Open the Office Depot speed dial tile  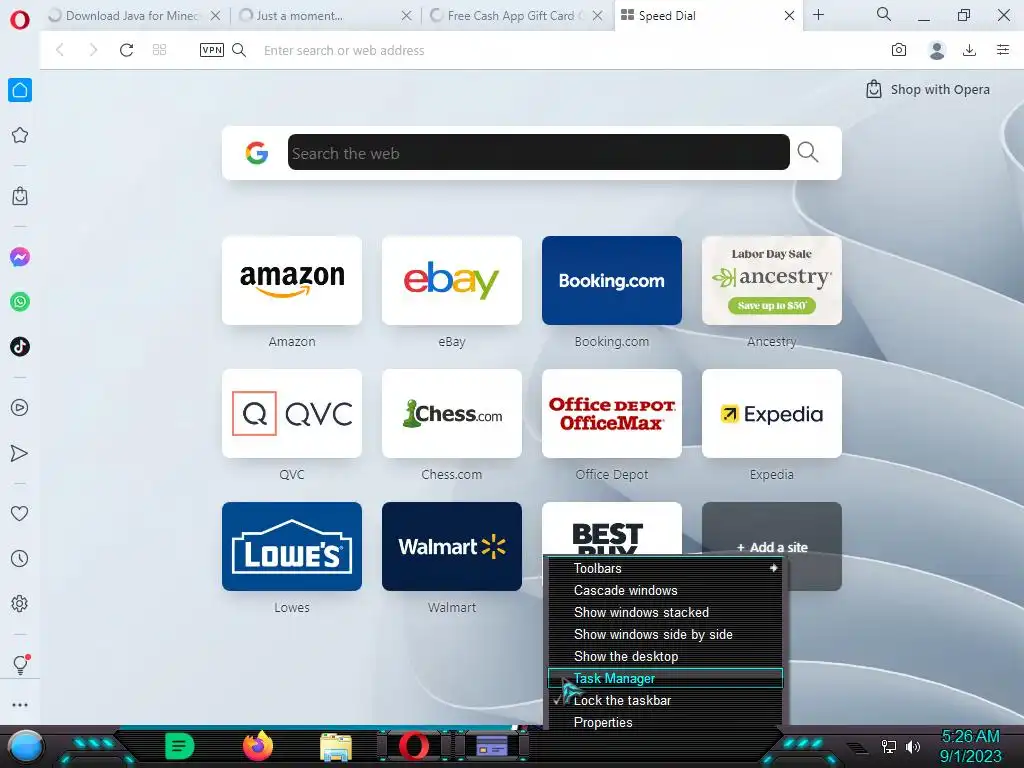tap(612, 413)
